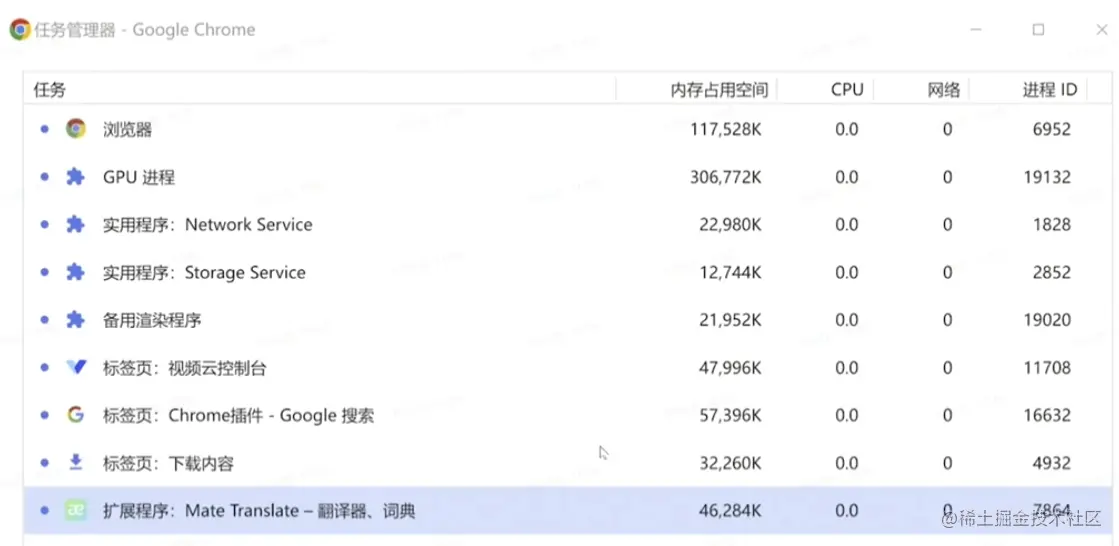Click the download icon beside 下载内容
The height and width of the screenshot is (546, 1119).
[76, 463]
